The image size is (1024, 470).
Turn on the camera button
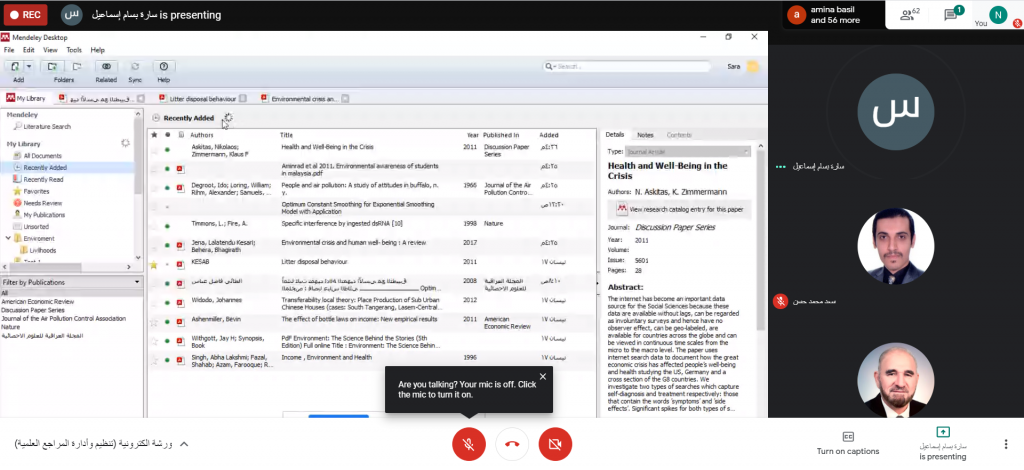pyautogui.click(x=555, y=443)
